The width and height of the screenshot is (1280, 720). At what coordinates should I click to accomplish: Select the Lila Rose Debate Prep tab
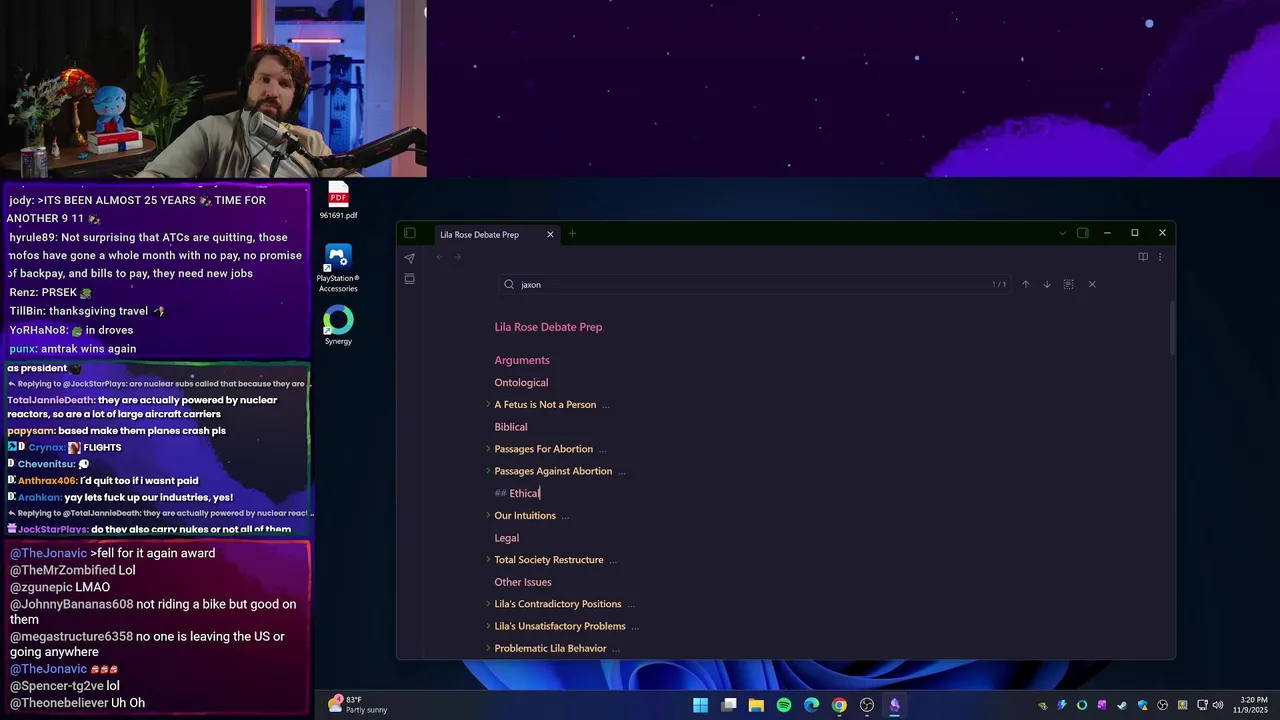[x=480, y=234]
